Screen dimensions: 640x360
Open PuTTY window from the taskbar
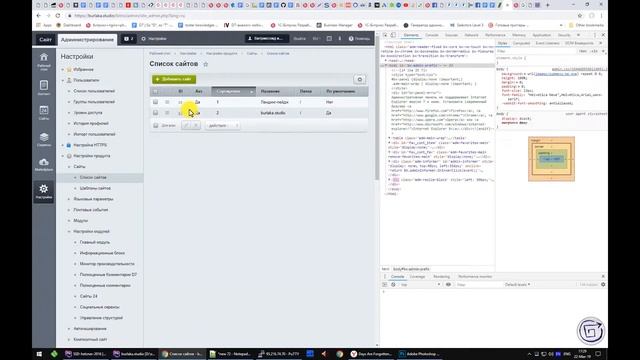coord(280,354)
